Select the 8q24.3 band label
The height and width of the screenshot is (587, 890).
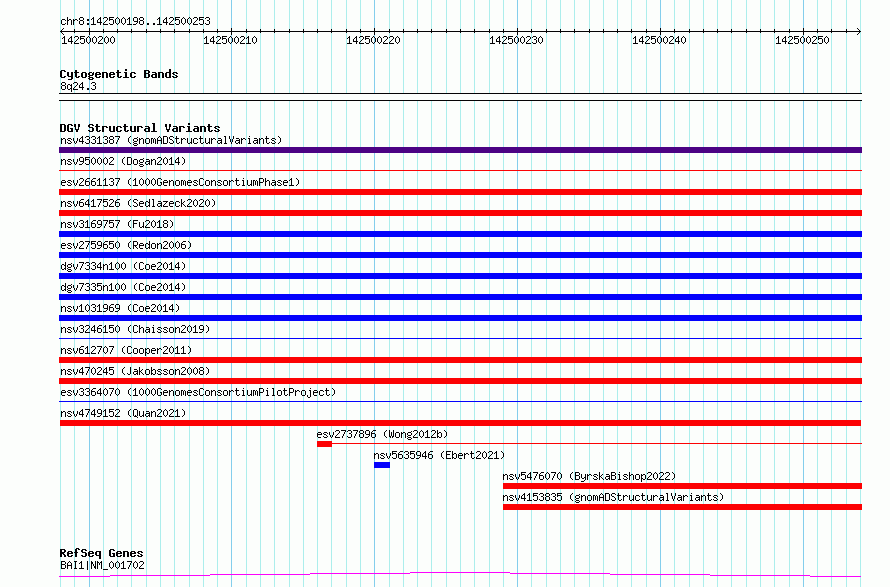click(78, 86)
